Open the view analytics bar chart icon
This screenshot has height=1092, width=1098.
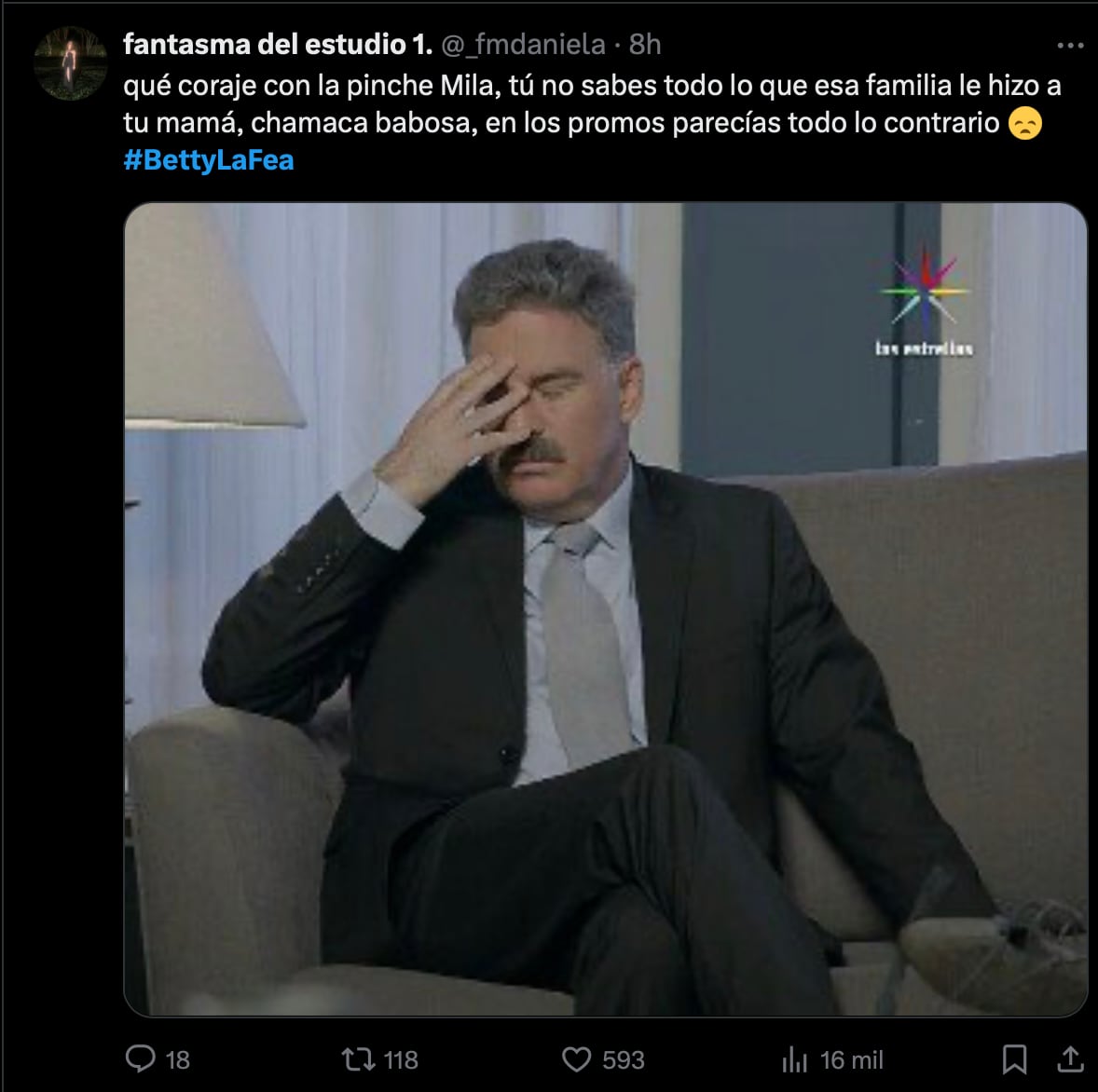(x=794, y=1058)
